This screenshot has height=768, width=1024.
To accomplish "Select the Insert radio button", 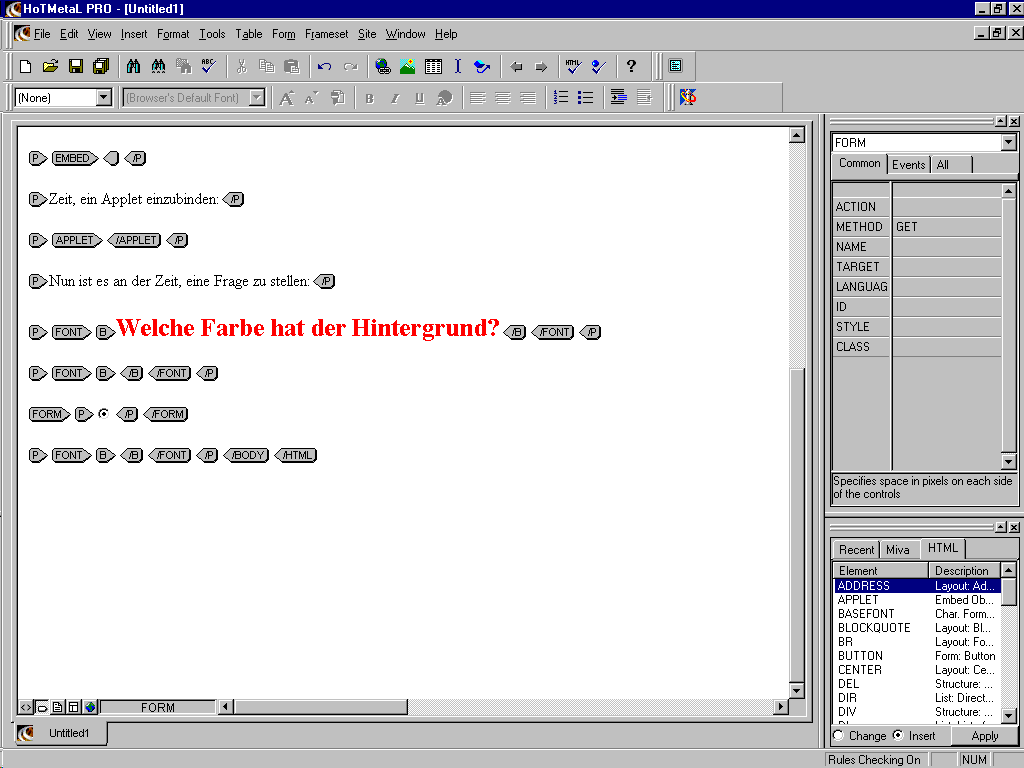I will [x=898, y=735].
